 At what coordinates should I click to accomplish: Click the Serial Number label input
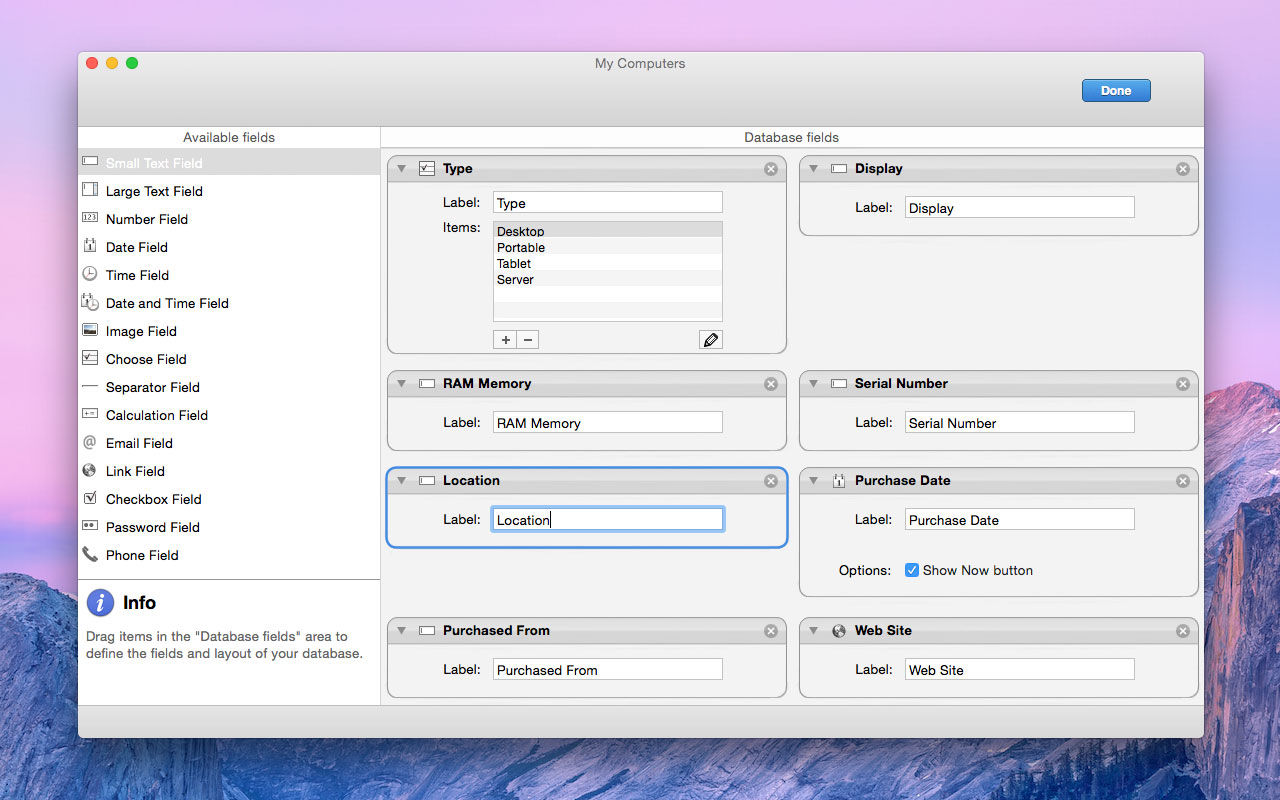(1020, 422)
